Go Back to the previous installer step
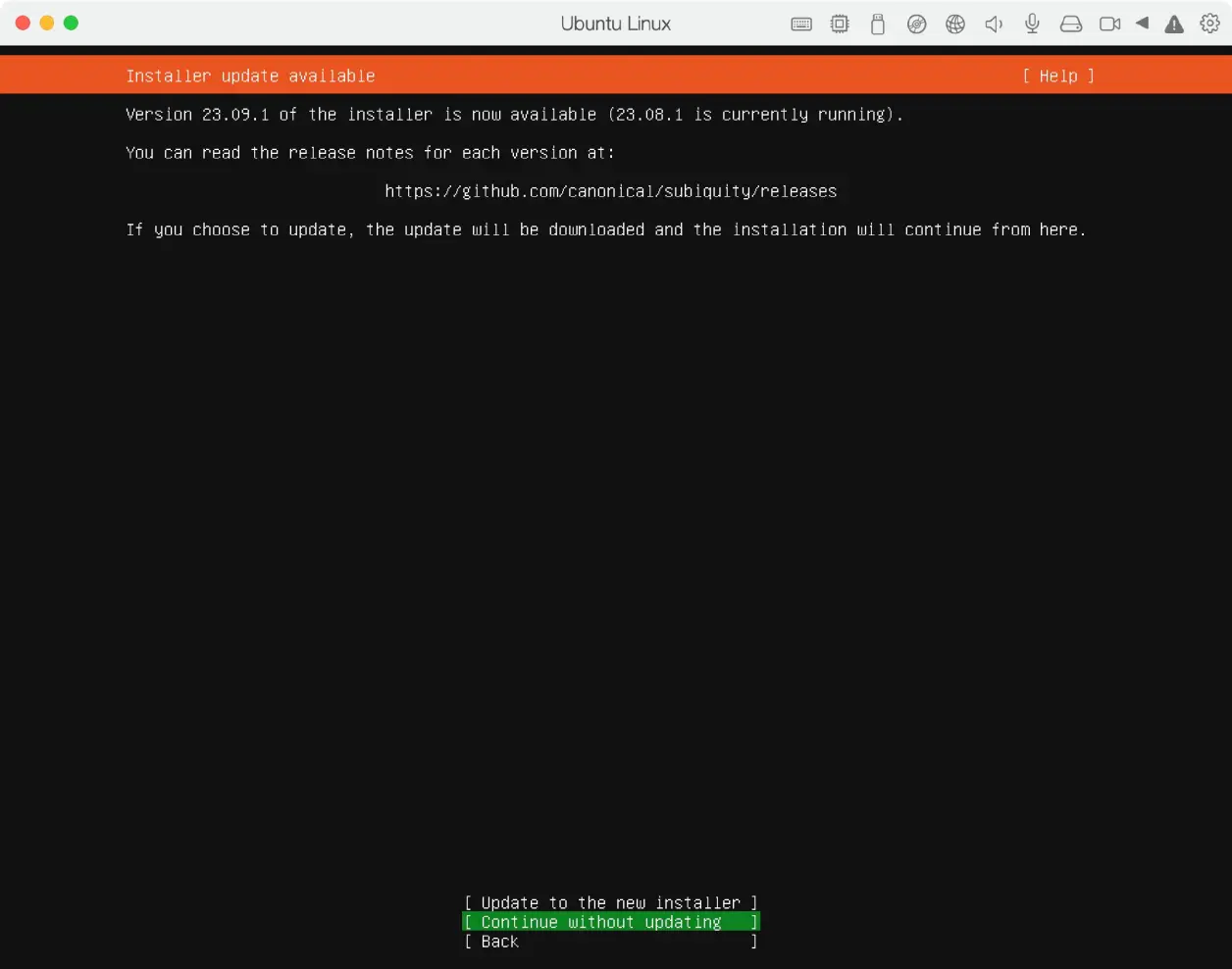This screenshot has height=969, width=1232. (x=610, y=942)
